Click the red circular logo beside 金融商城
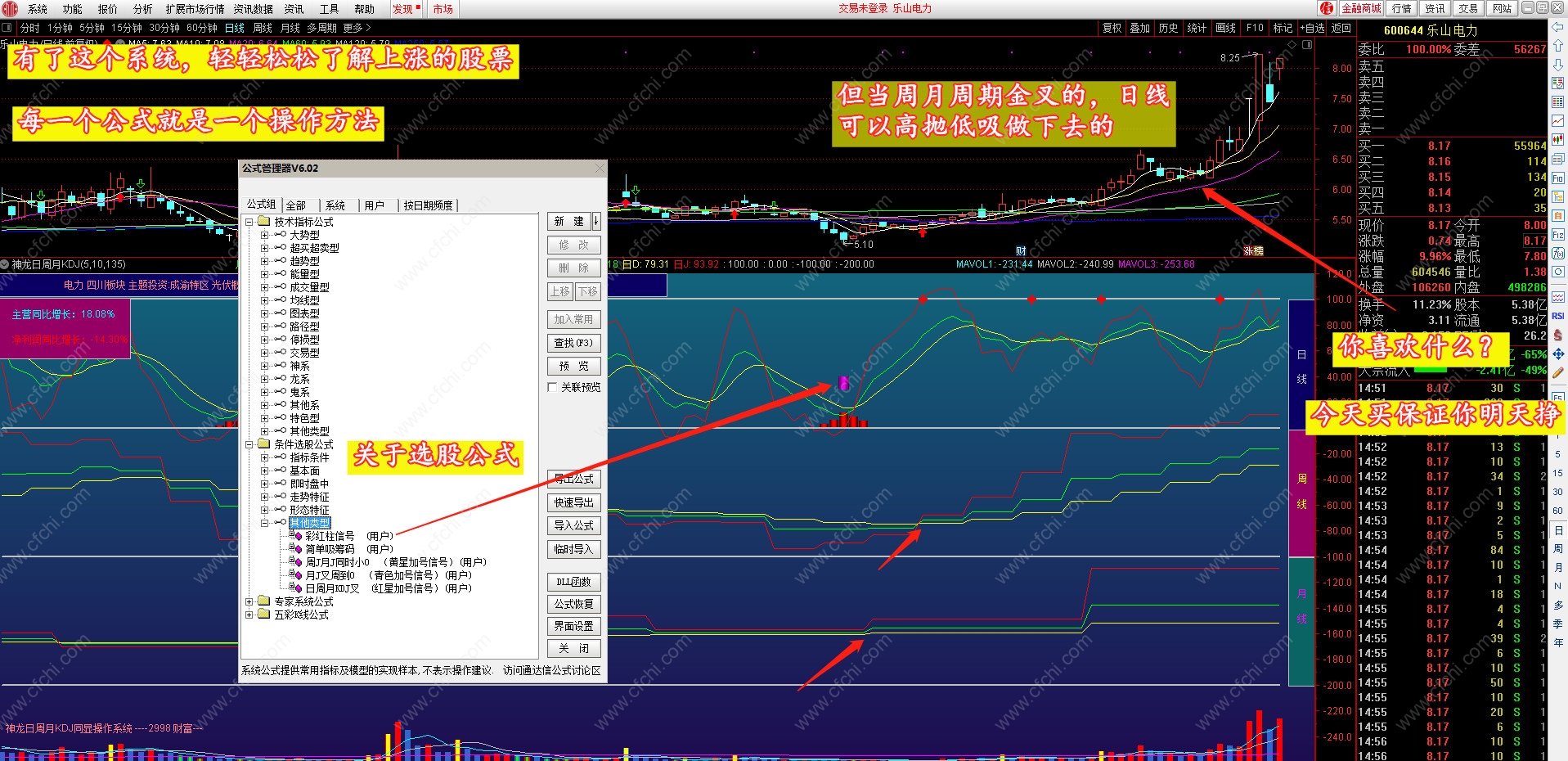The width and height of the screenshot is (1568, 761). (1327, 8)
